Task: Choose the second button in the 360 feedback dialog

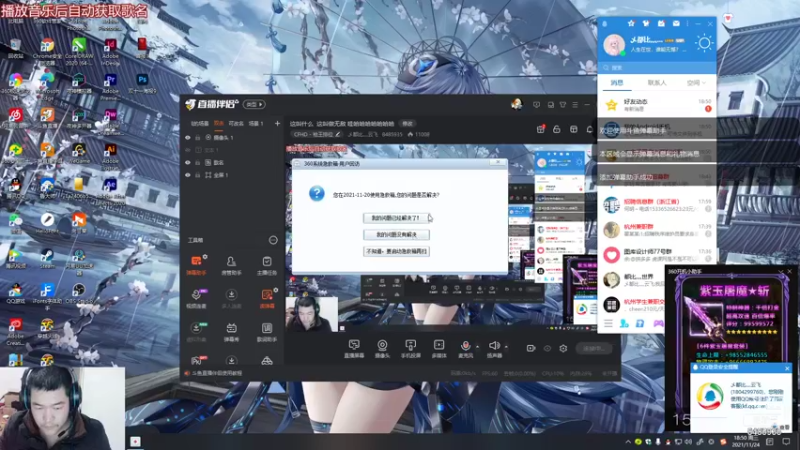Action: (x=396, y=235)
